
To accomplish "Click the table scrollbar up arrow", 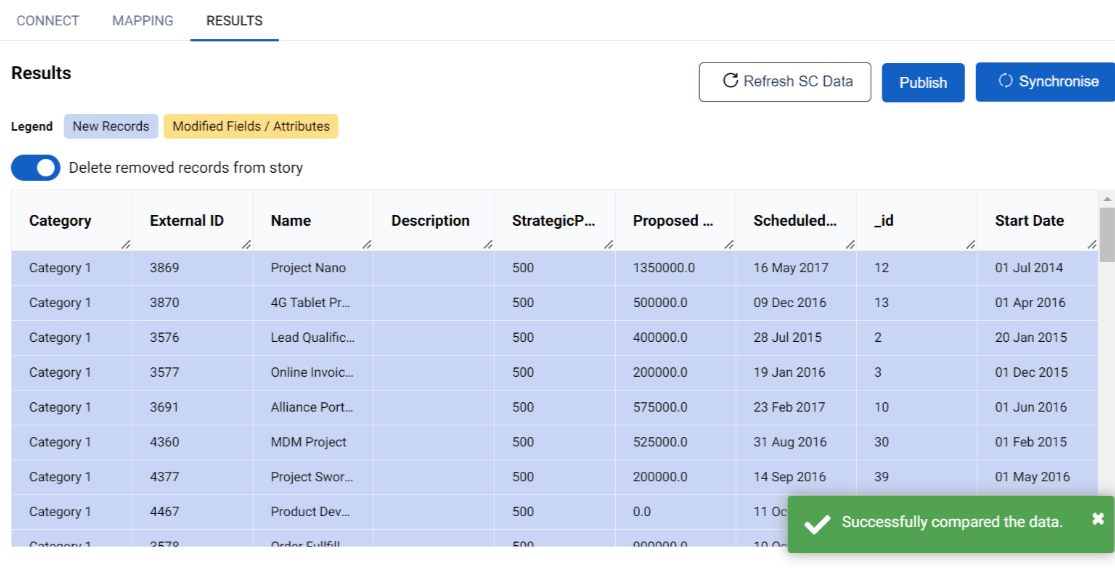I will (1106, 198).
